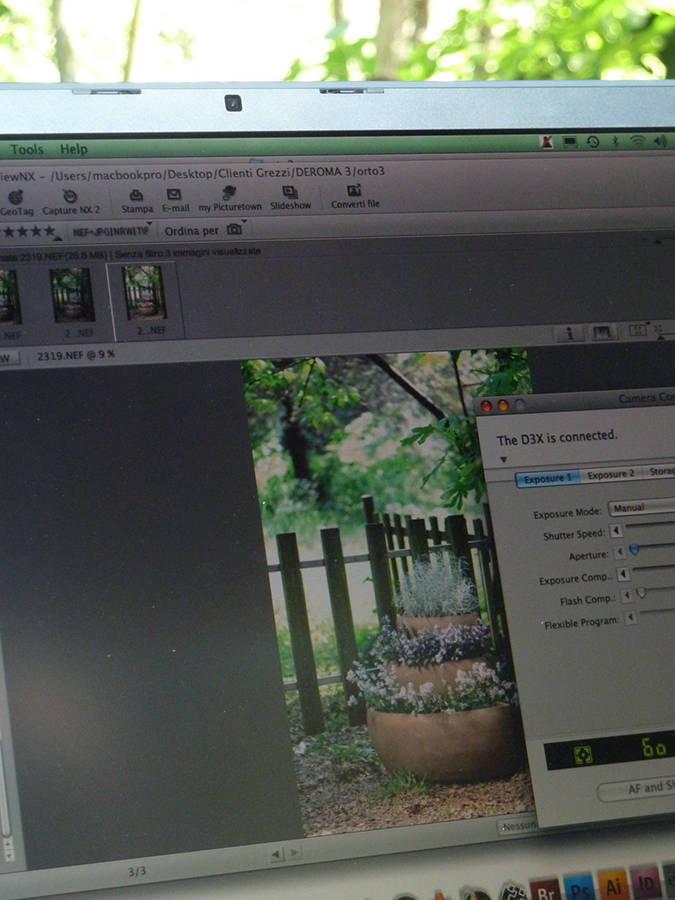Screen dimensions: 675x900
Task: Open the Exposure Mode dropdown set to Manual
Action: click(642, 508)
